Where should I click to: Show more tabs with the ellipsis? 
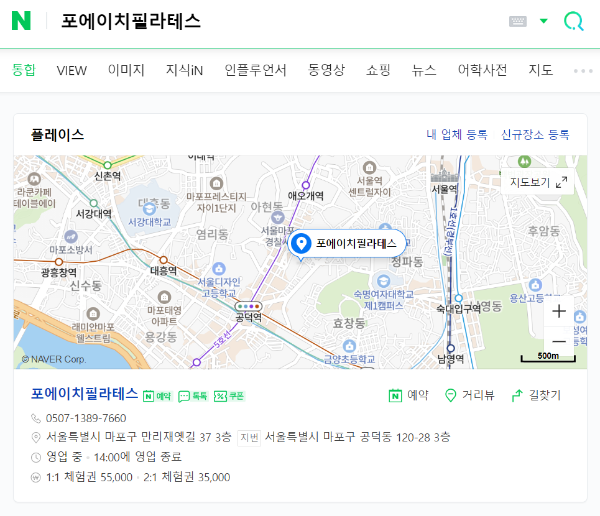point(583,71)
